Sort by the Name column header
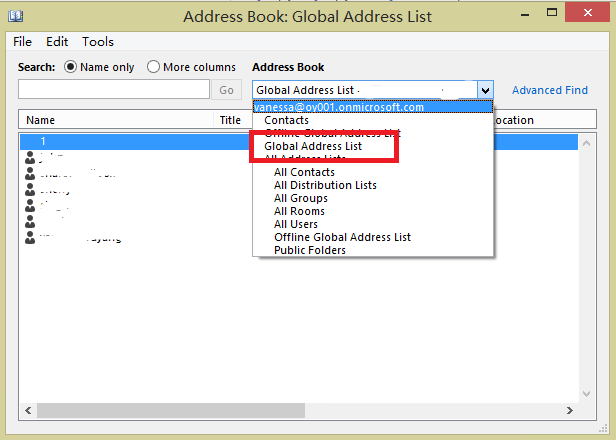Viewport: 616px width, 440px height. (x=116, y=120)
